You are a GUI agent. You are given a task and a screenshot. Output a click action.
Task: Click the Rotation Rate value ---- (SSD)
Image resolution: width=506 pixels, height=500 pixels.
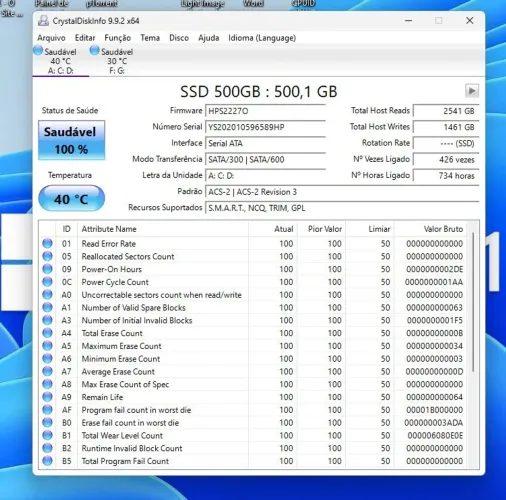(446, 143)
